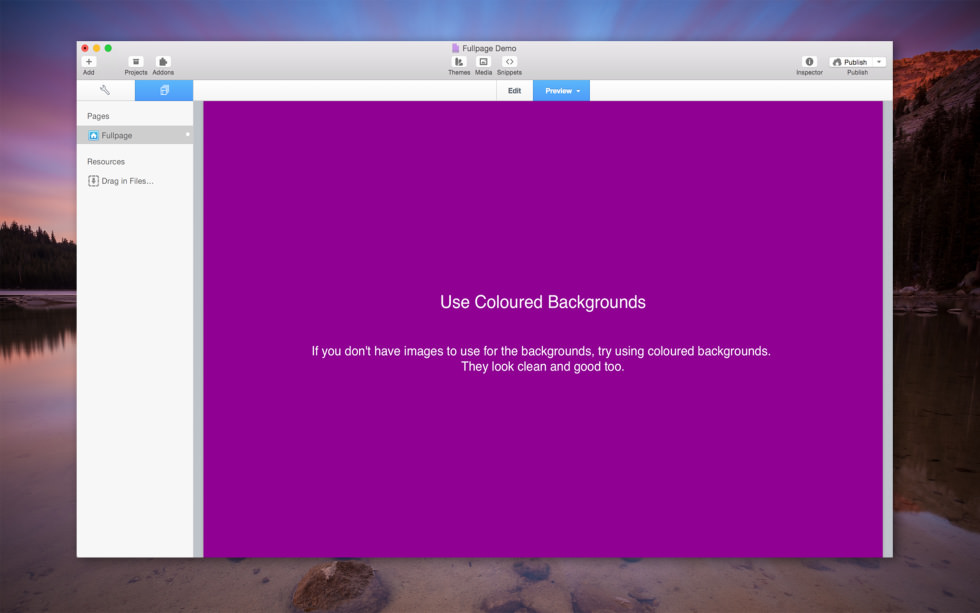Click the Fullpage Demo document icon in title
980x613 pixels.
point(456,48)
